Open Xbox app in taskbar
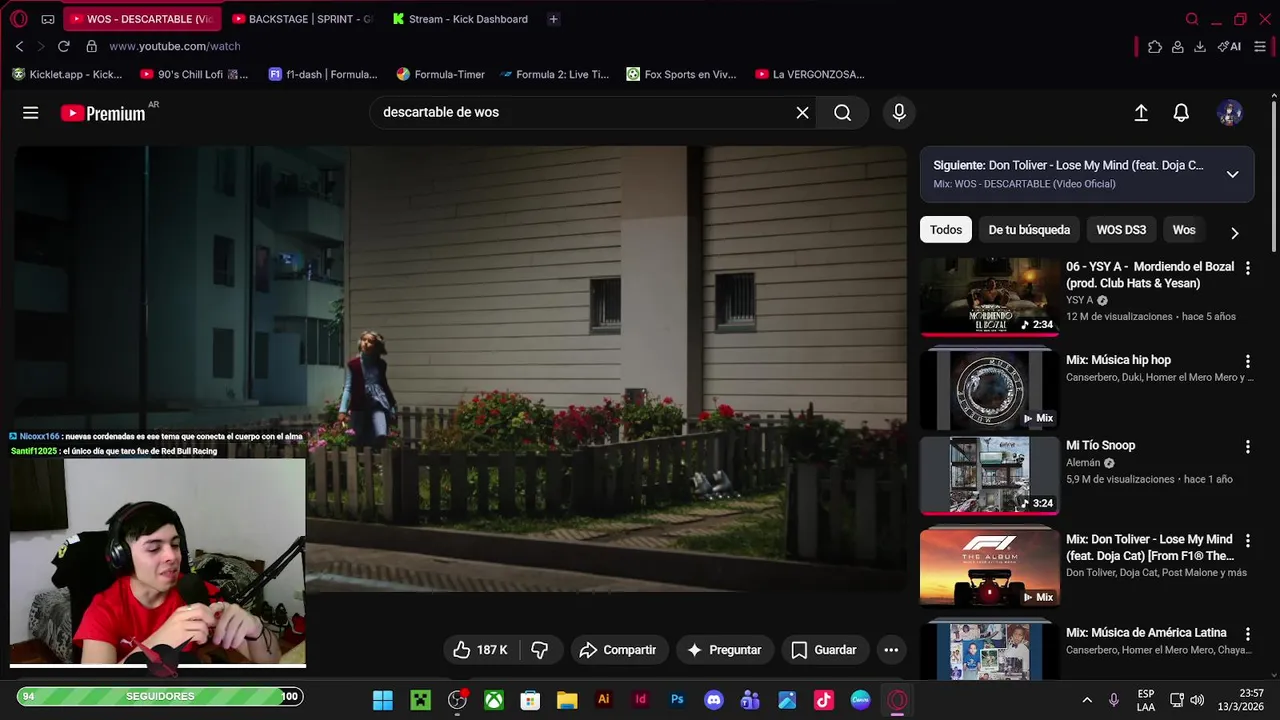This screenshot has width=1280, height=720. click(x=494, y=700)
